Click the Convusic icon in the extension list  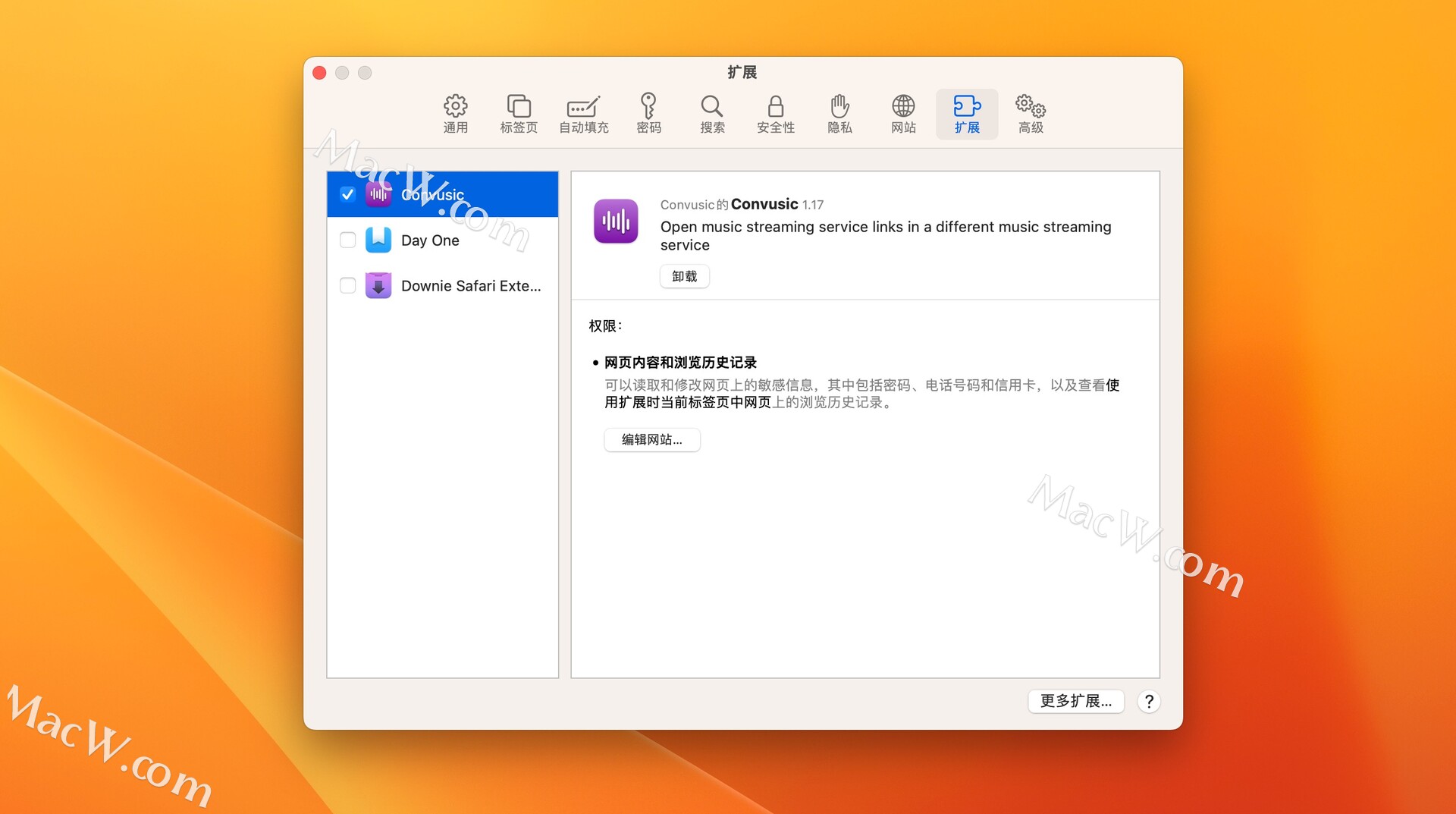click(378, 195)
